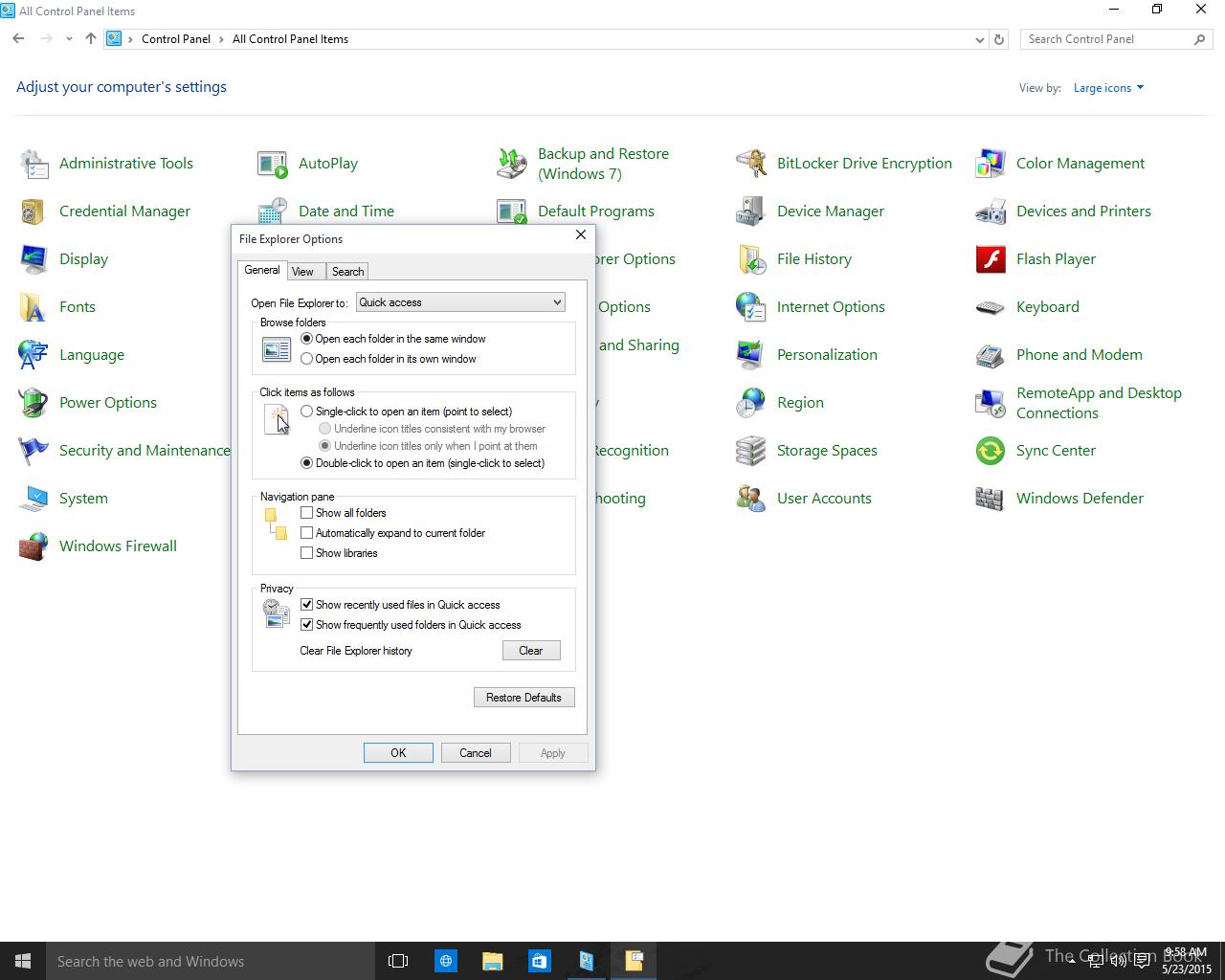Select Open each folder in same window

(x=306, y=339)
